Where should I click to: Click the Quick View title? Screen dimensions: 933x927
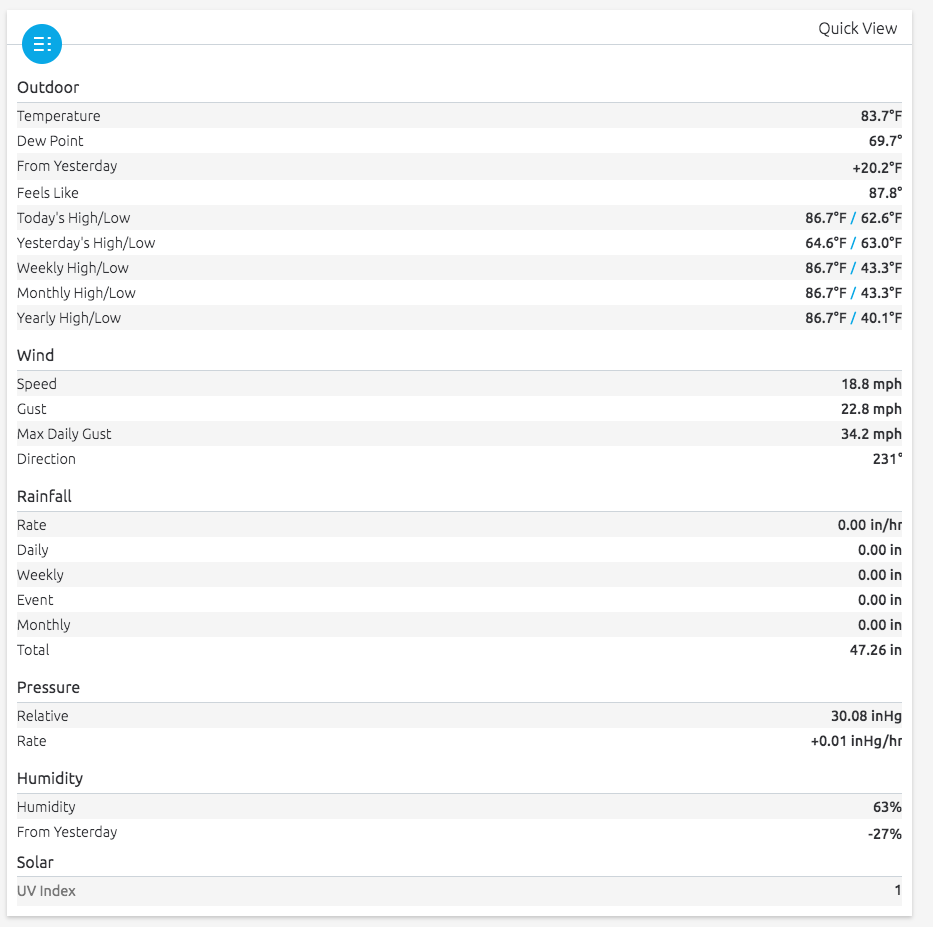857,29
